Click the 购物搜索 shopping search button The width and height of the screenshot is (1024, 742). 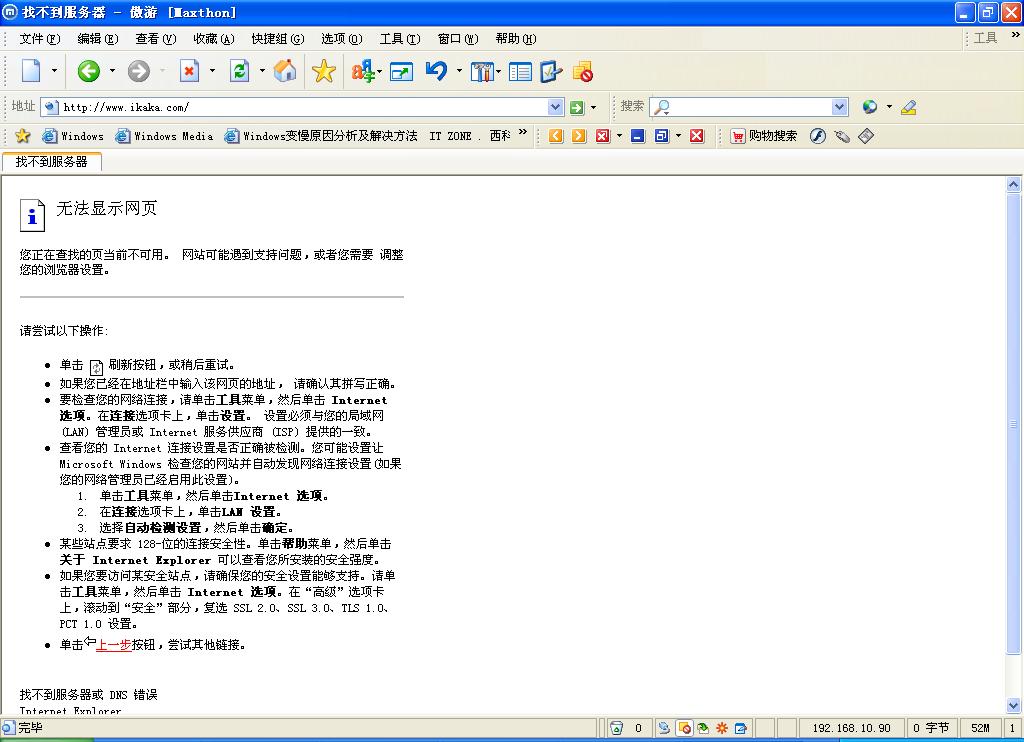click(x=764, y=136)
